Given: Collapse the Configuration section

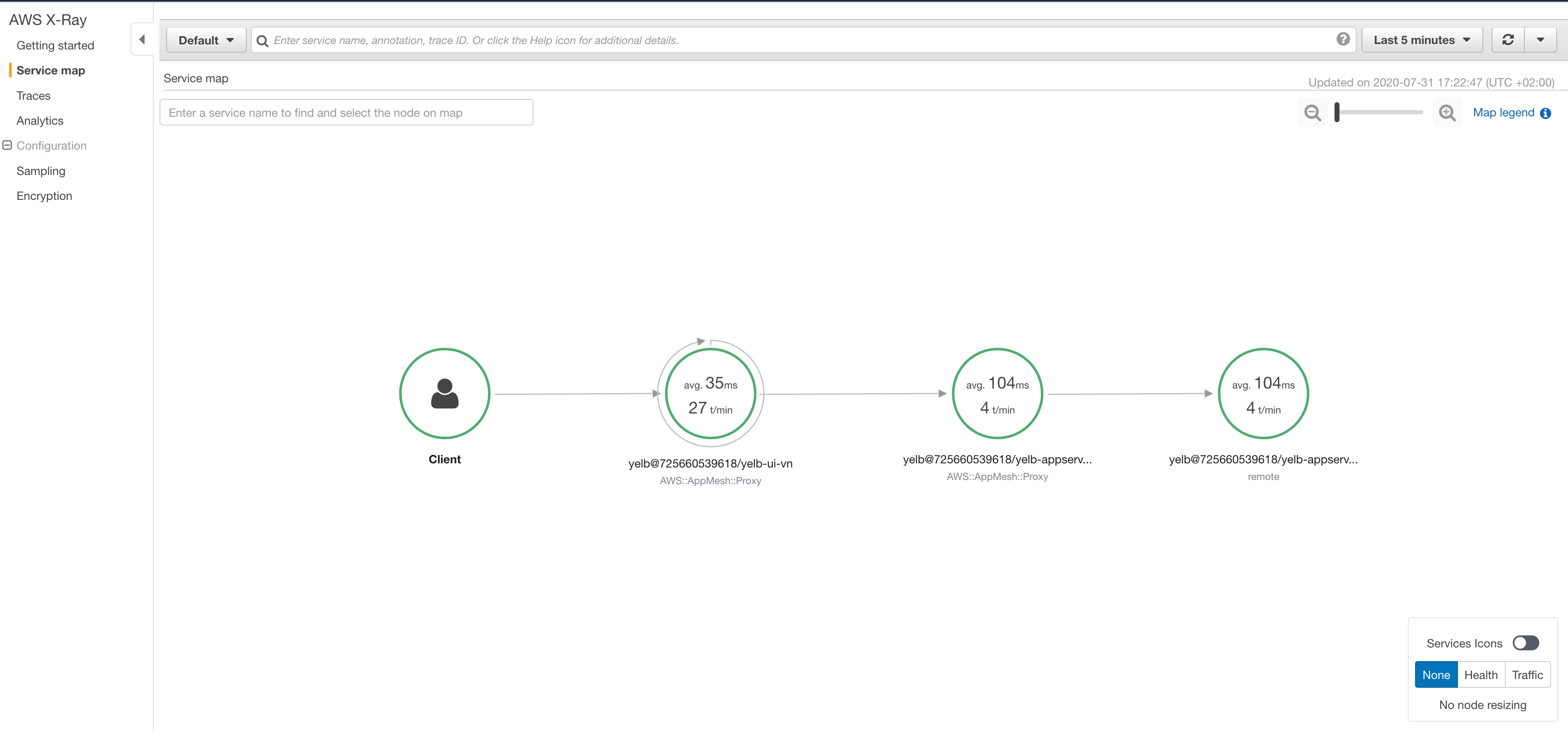Looking at the screenshot, I should tap(7, 145).
